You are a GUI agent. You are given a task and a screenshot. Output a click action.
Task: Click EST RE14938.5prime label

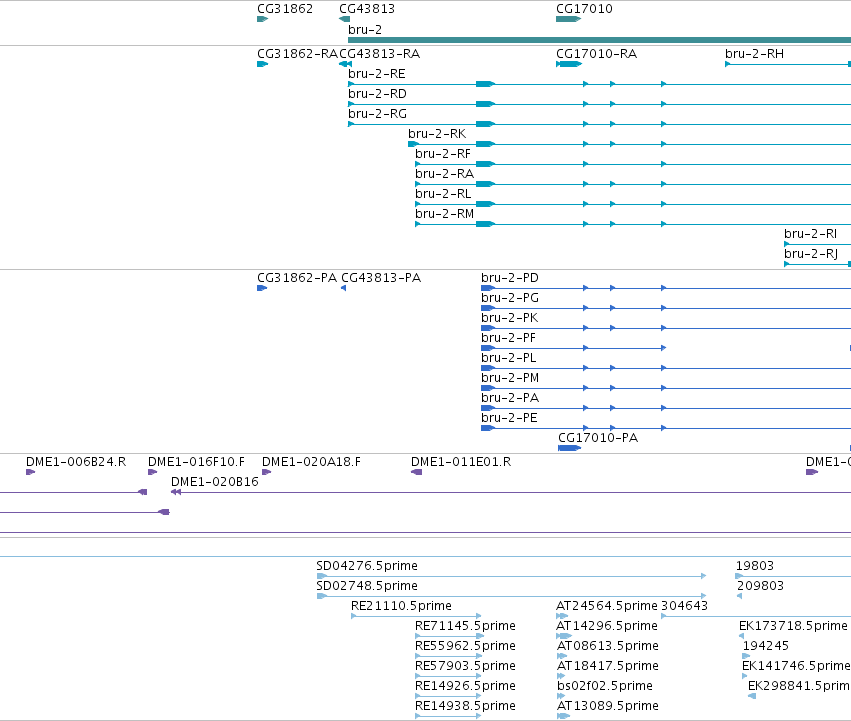(465, 706)
